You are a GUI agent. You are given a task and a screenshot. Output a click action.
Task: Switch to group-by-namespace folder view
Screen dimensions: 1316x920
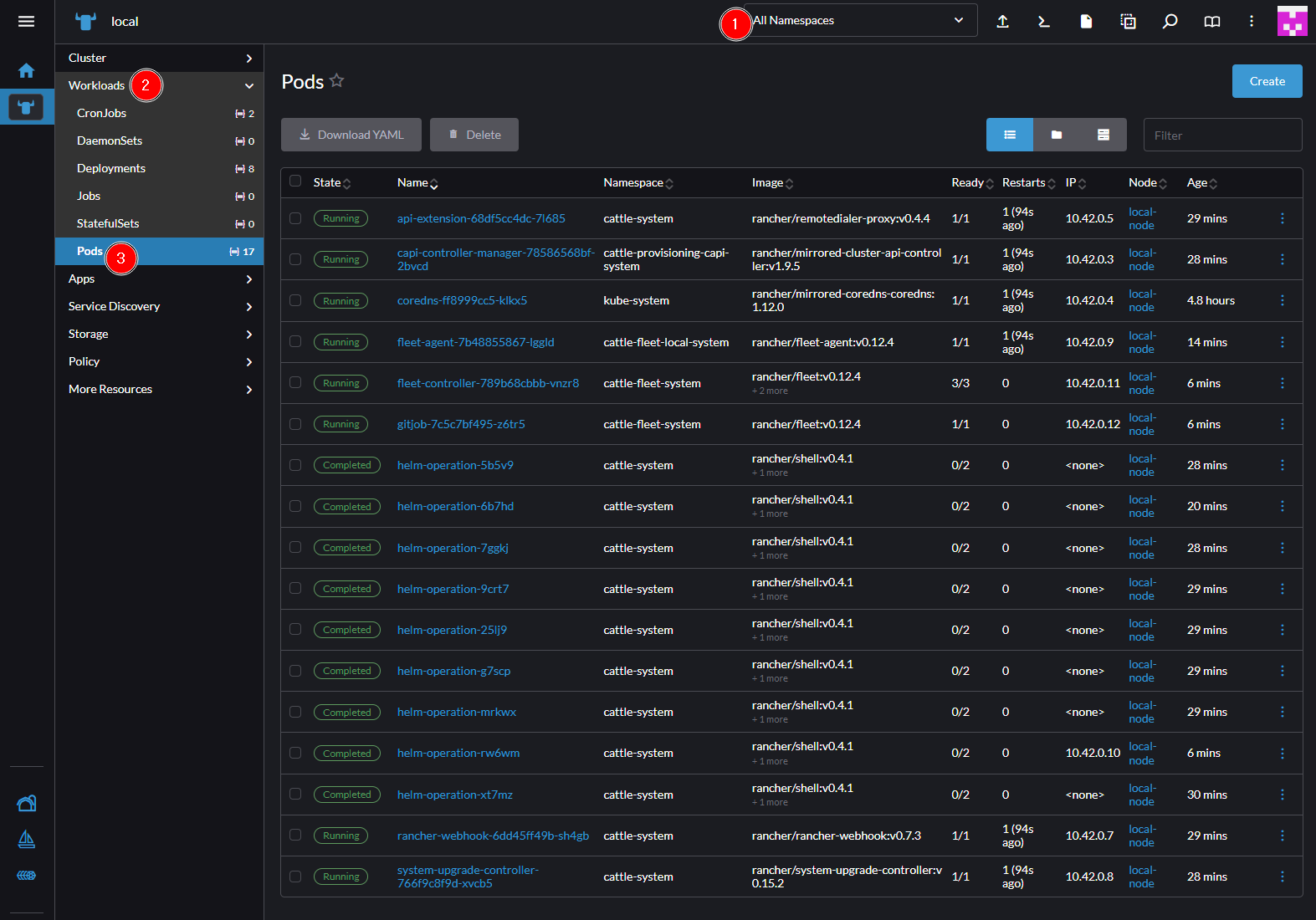1057,135
